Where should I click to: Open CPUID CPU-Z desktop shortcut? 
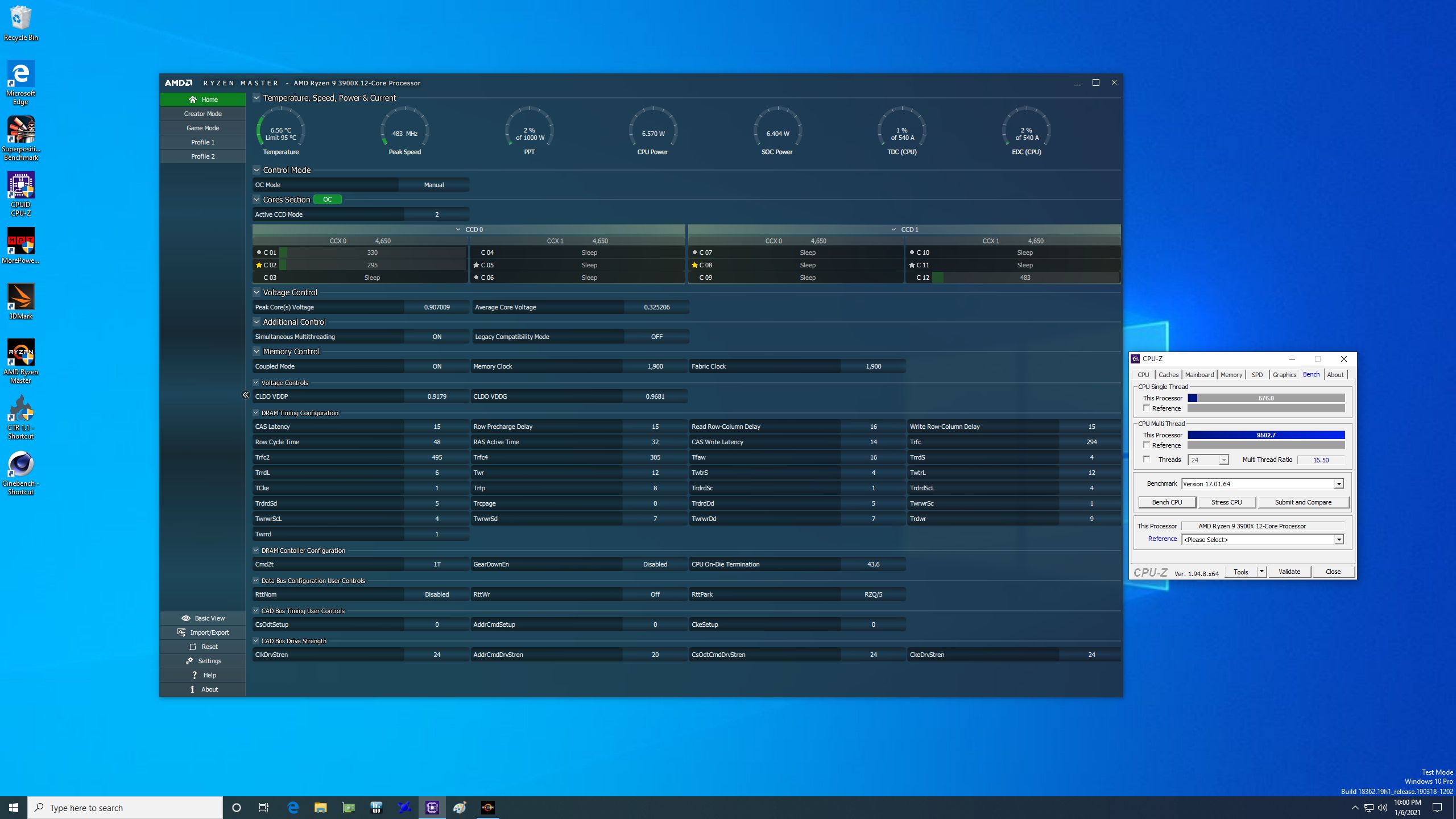tap(20, 194)
